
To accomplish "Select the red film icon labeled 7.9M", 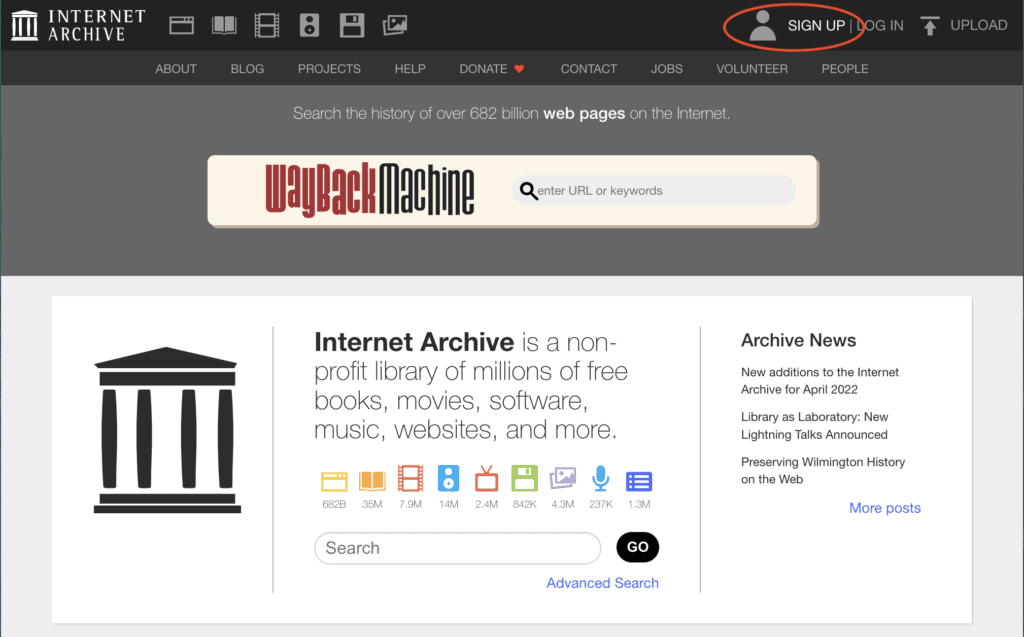I will (410, 479).
